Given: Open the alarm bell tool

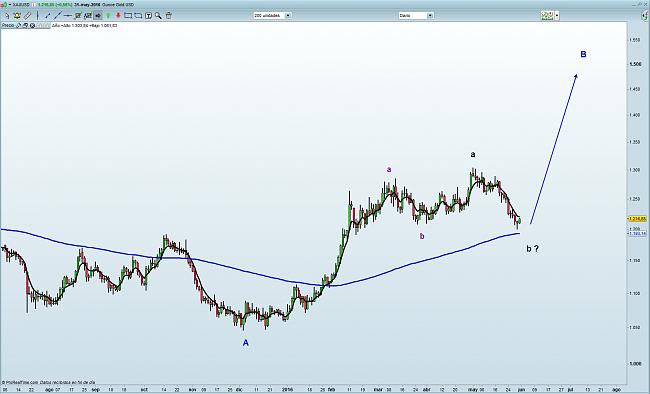Looking at the screenshot, I should point(17,16).
